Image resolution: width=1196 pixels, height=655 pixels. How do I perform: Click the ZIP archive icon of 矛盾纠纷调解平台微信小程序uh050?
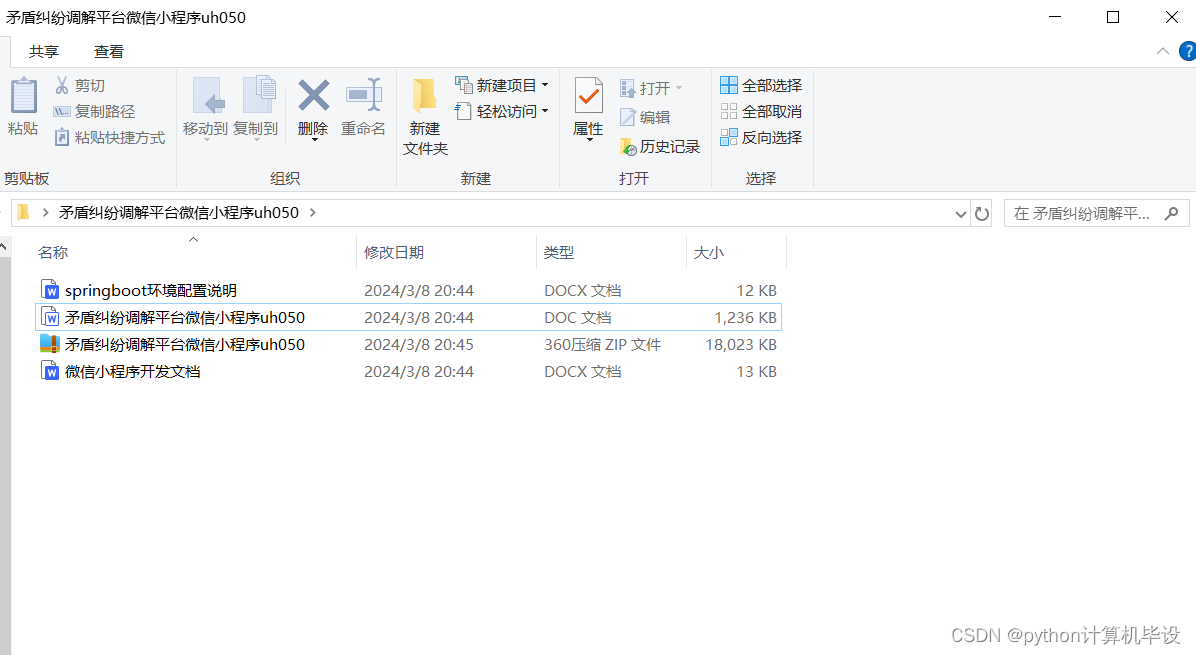[50, 344]
